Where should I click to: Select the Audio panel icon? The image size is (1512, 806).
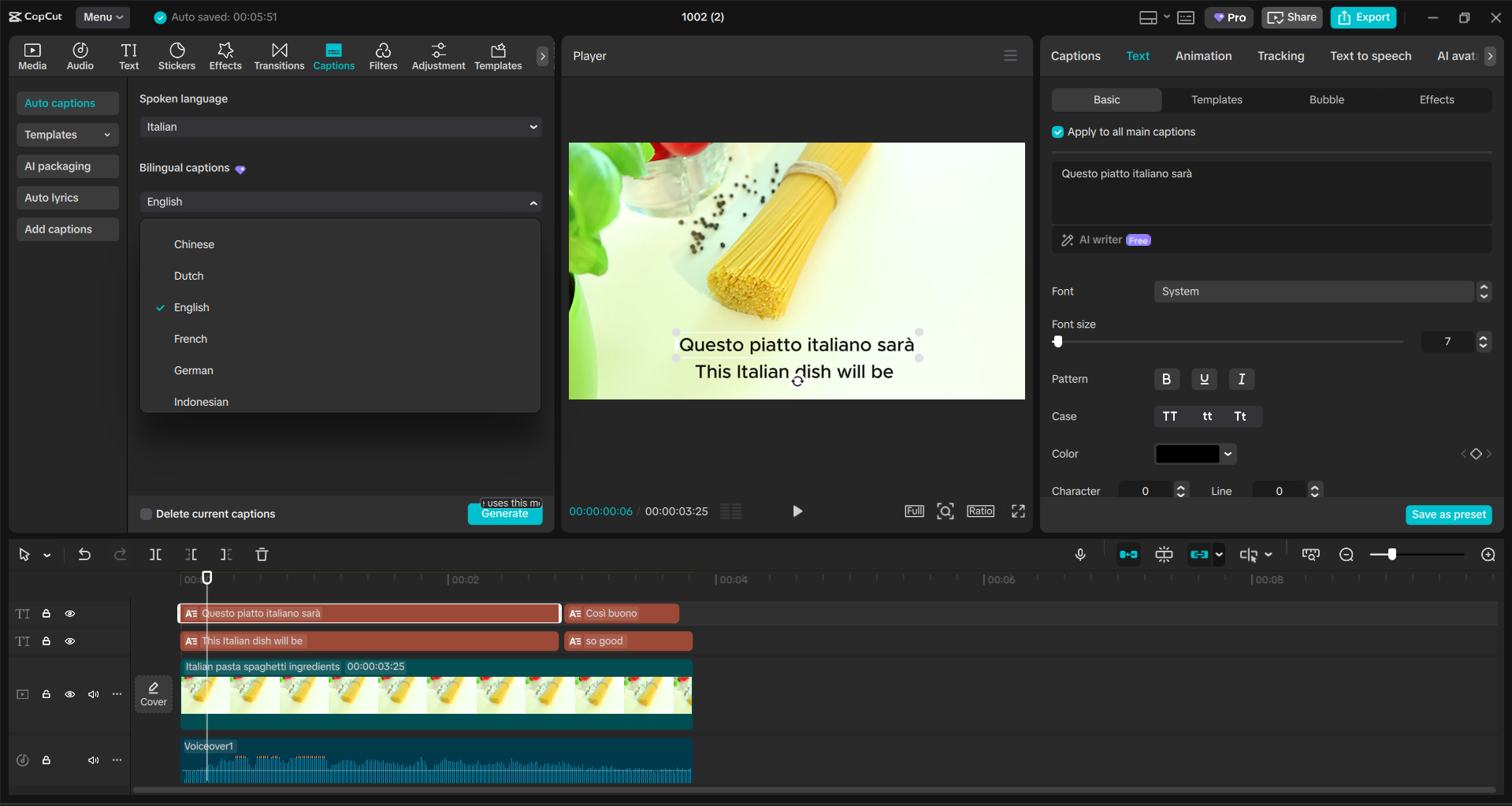click(80, 55)
